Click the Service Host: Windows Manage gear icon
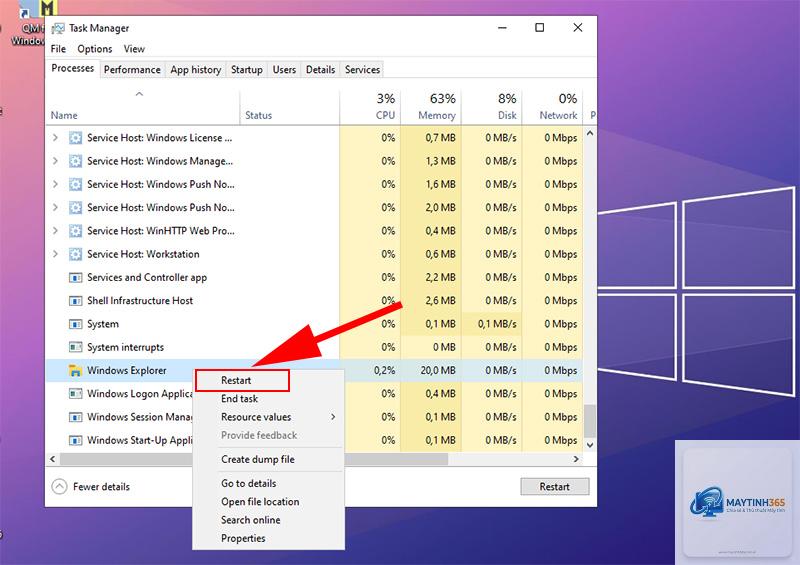The height and width of the screenshot is (565, 800). coord(76,161)
